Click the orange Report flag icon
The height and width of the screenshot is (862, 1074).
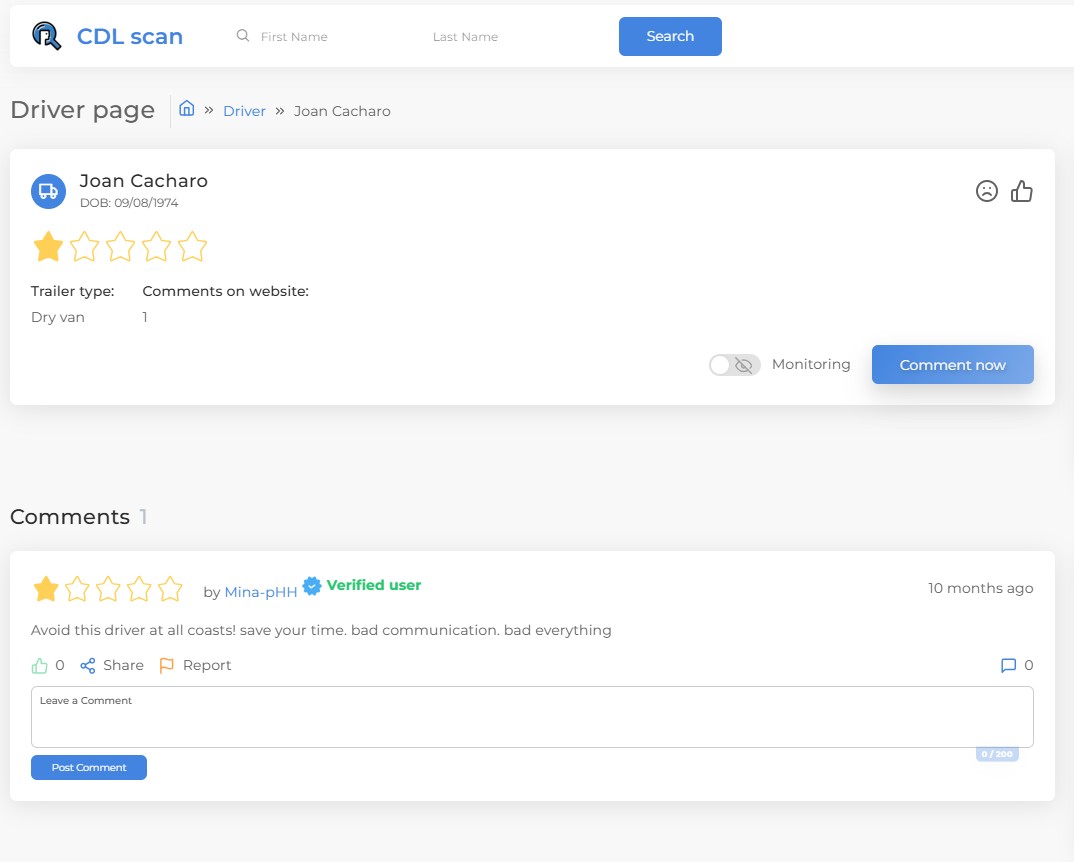point(167,665)
